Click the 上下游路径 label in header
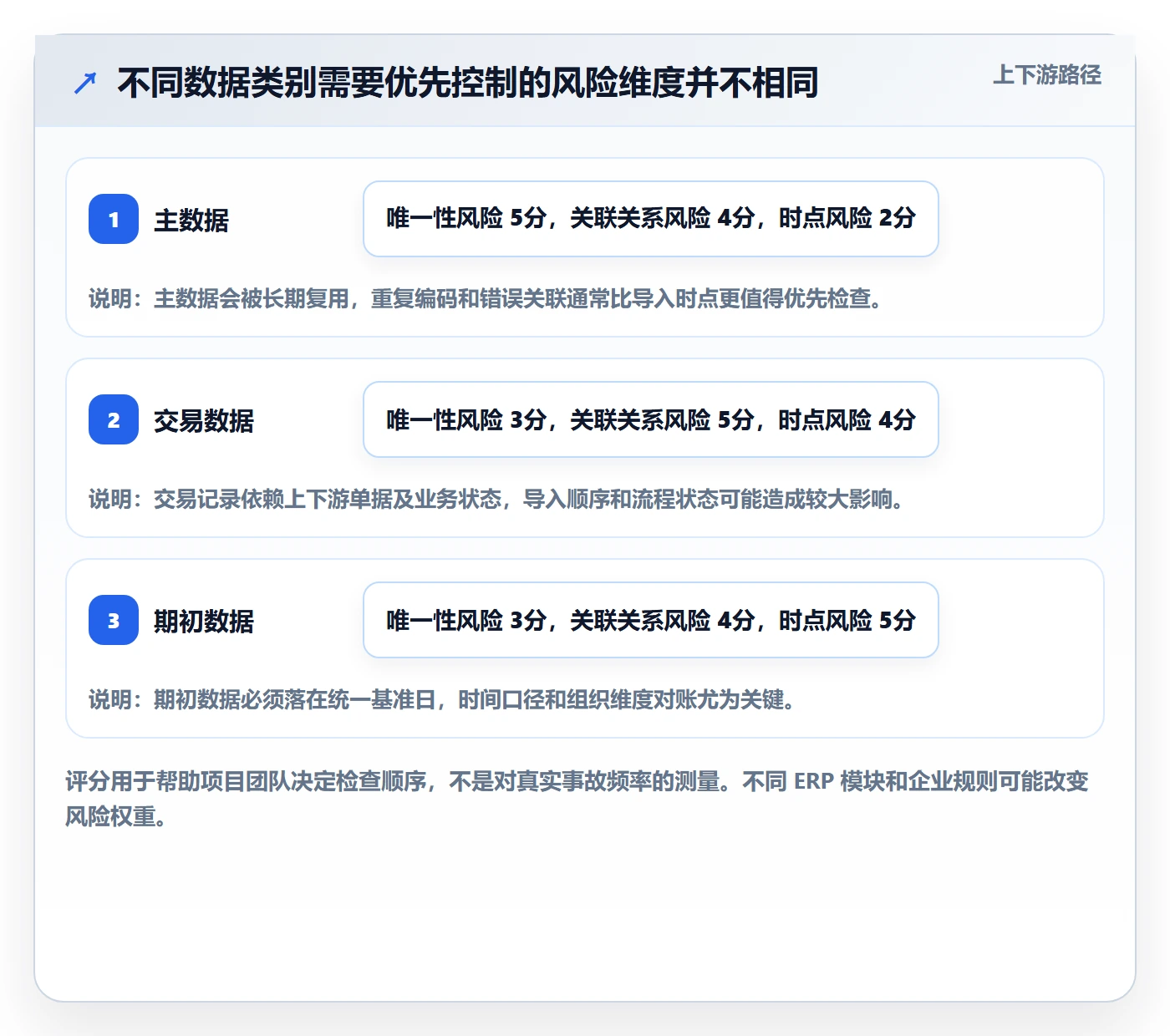 pos(1047,75)
